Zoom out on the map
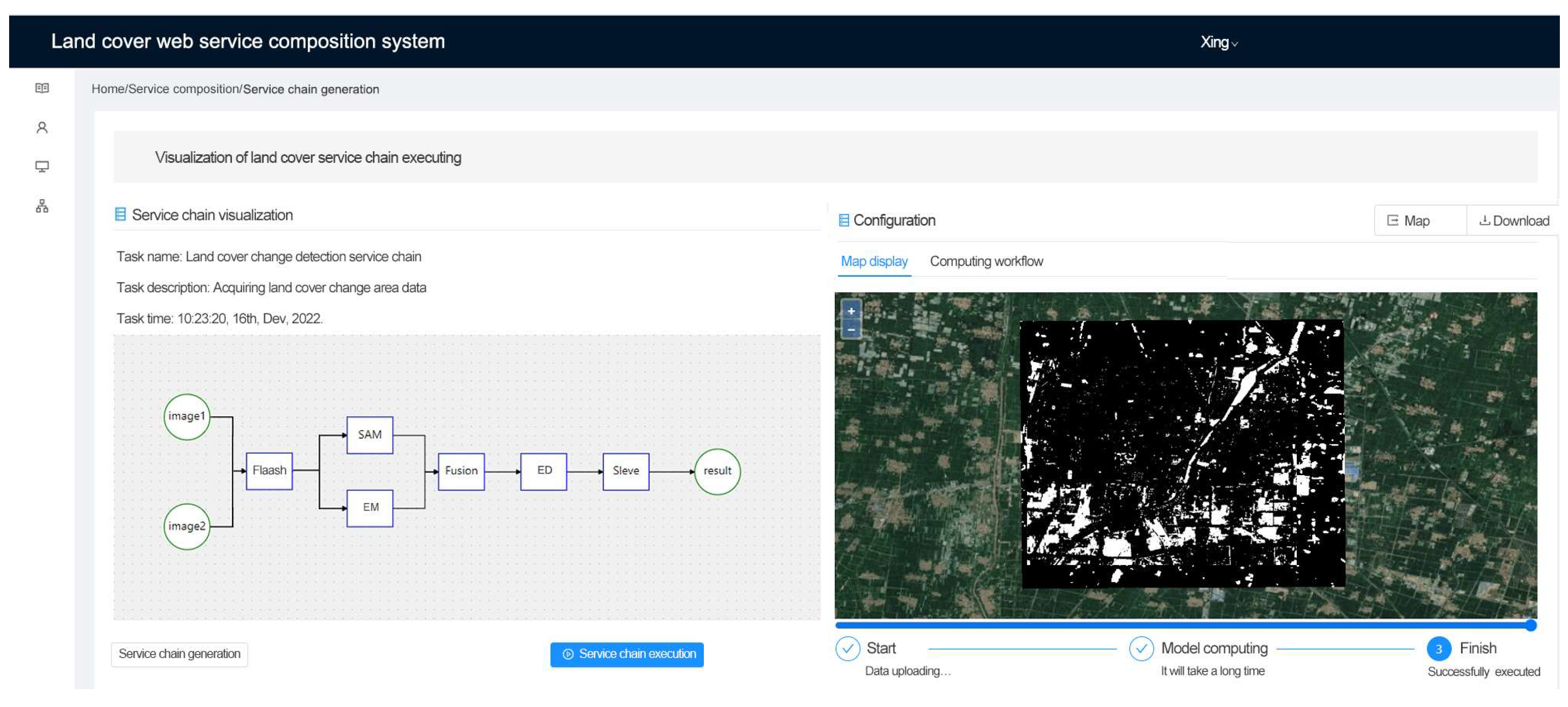Viewport: 1568px width, 707px height. click(851, 330)
